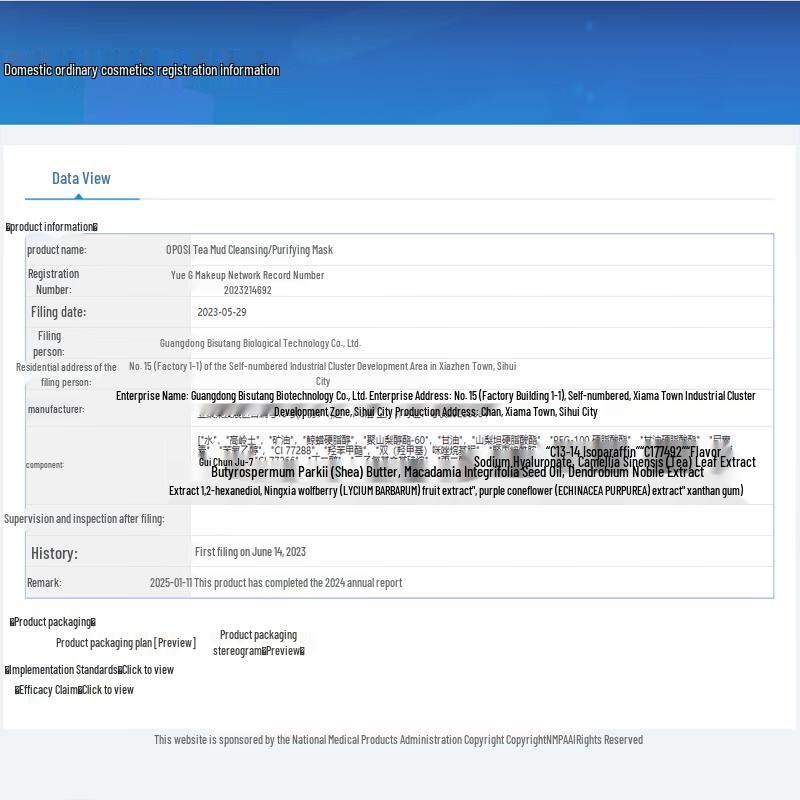Click the Supervision and inspection after filing label
The height and width of the screenshot is (800, 800).
point(84,519)
